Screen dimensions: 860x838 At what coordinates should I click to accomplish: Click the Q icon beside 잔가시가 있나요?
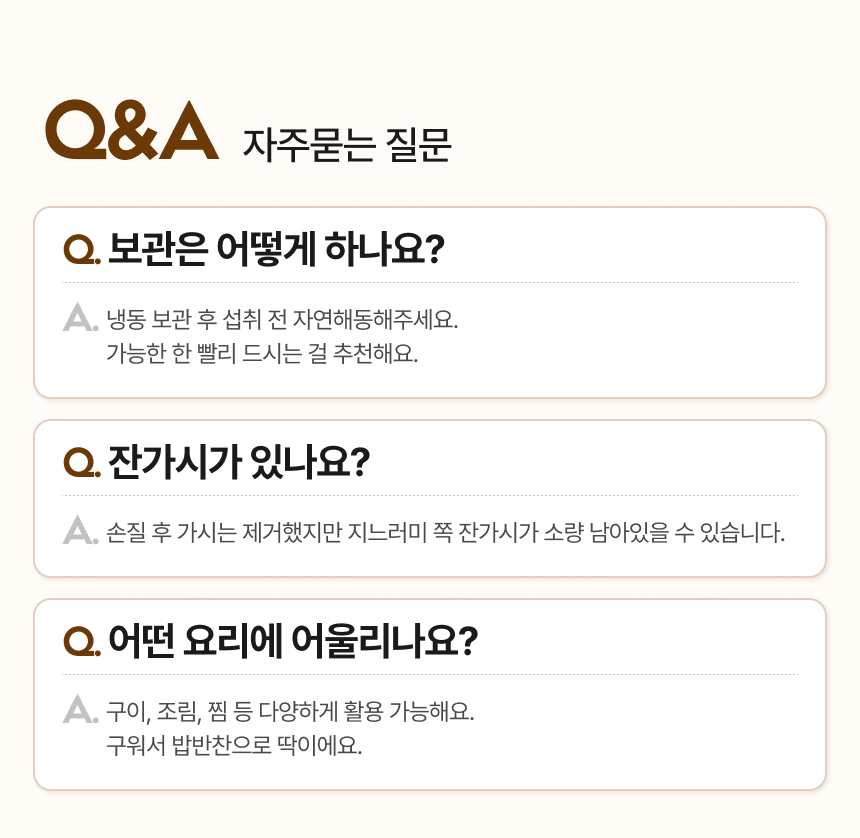point(79,462)
